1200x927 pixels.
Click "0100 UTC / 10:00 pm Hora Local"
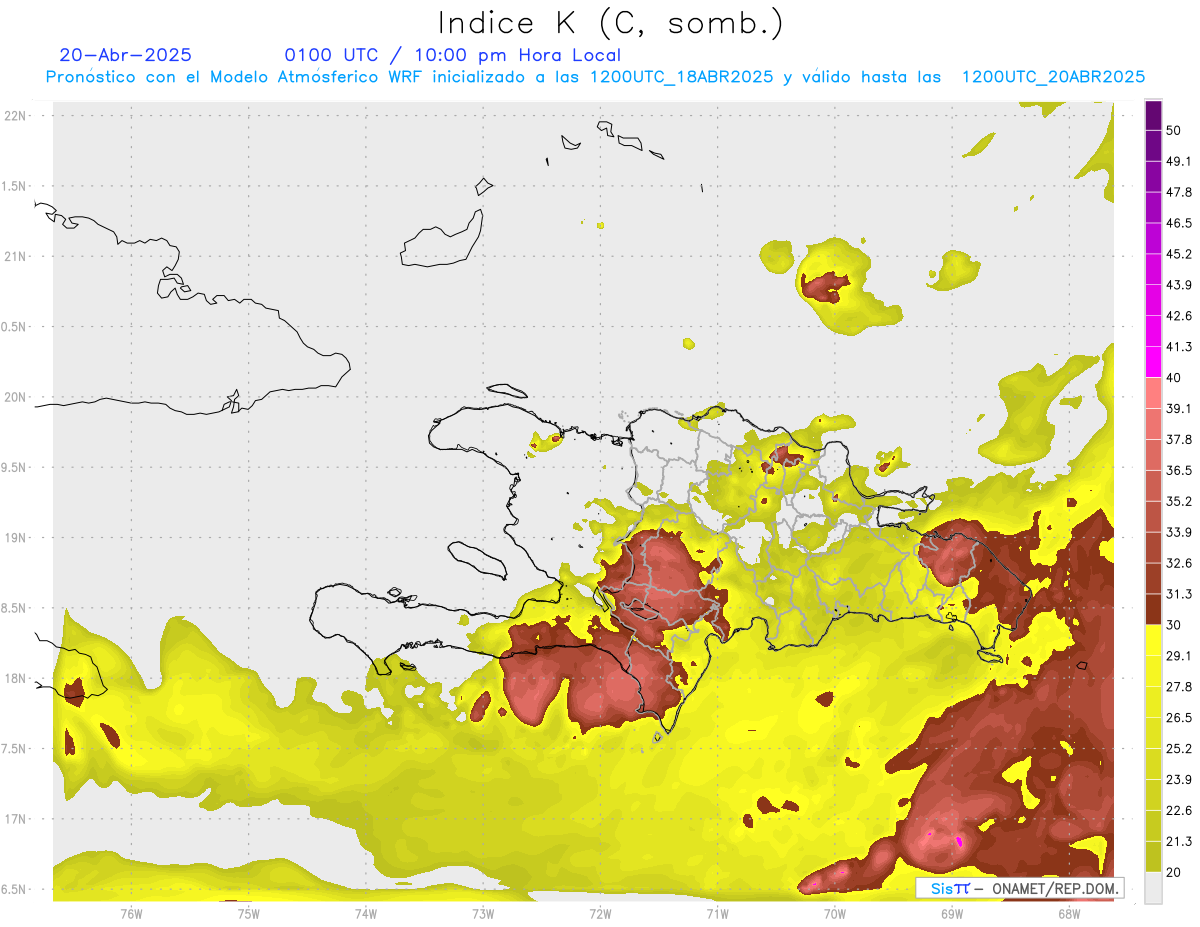453,55
